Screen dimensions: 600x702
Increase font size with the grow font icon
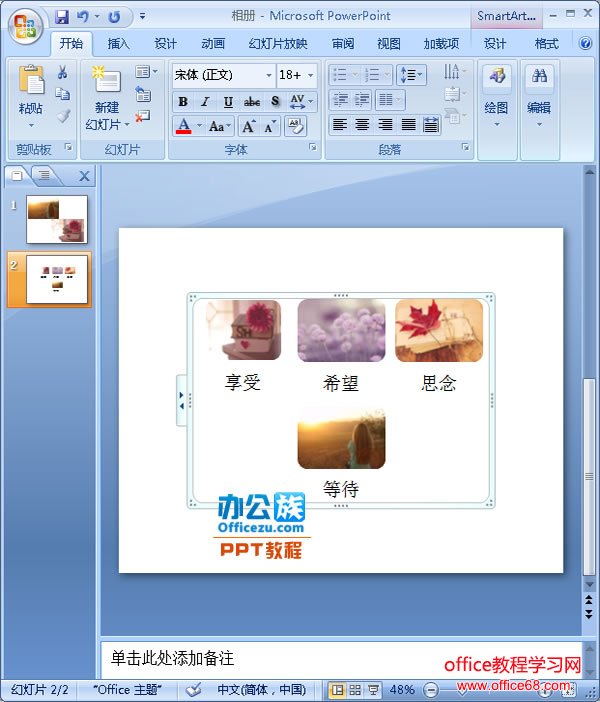tap(249, 126)
